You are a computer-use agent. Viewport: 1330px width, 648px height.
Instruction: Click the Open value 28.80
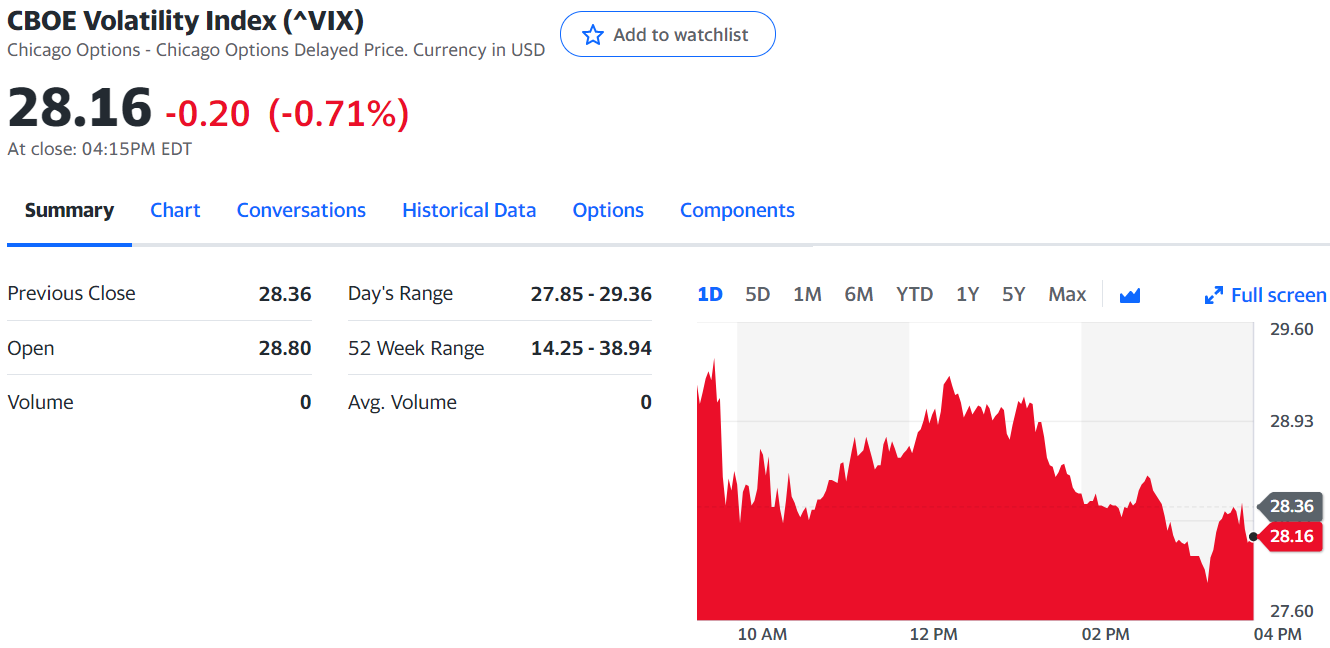(285, 348)
